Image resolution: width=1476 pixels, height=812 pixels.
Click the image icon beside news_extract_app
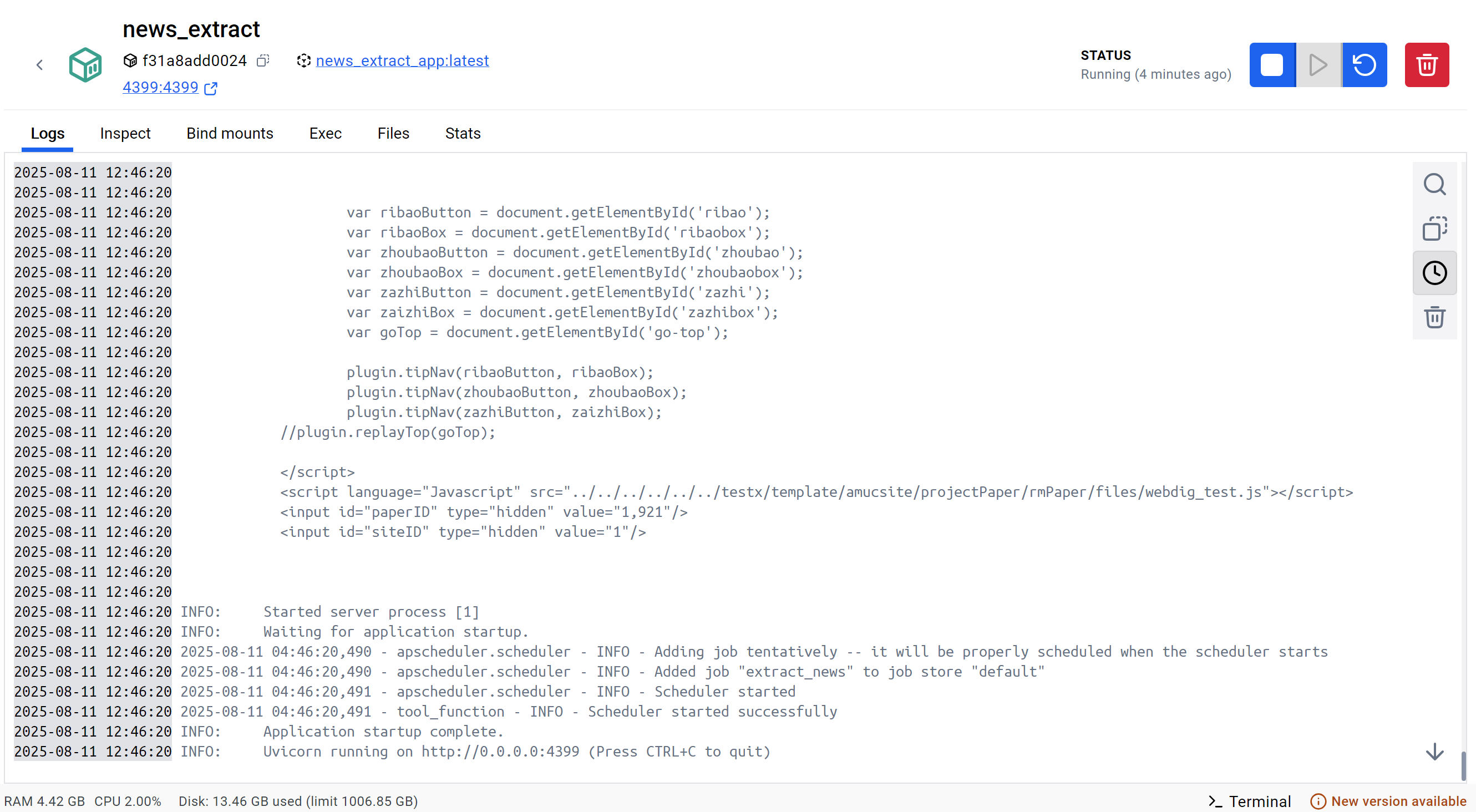(x=303, y=61)
